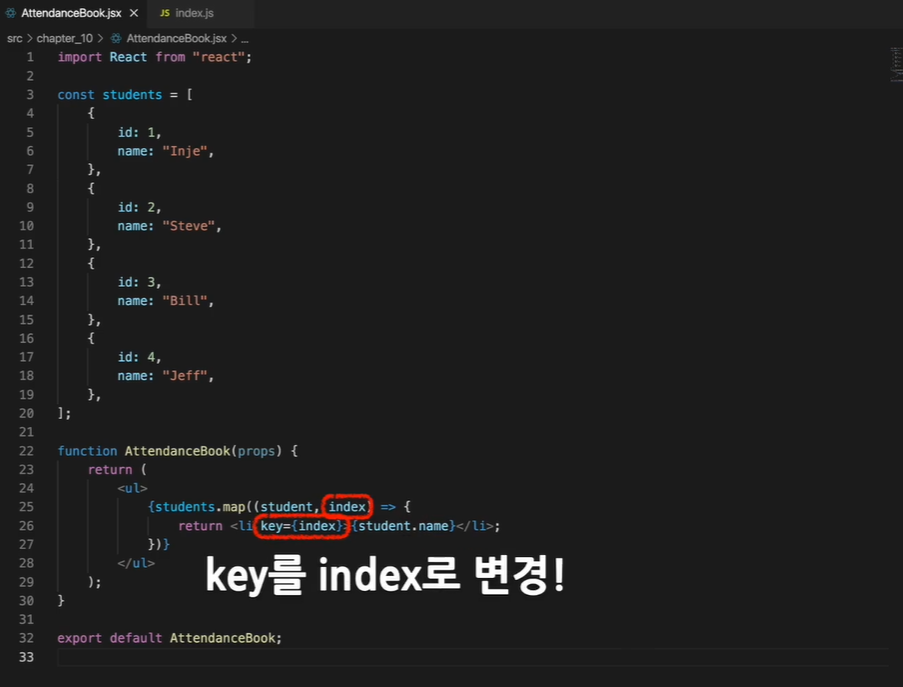903x687 pixels.
Task: Click the code minimap
Action: tap(896, 64)
